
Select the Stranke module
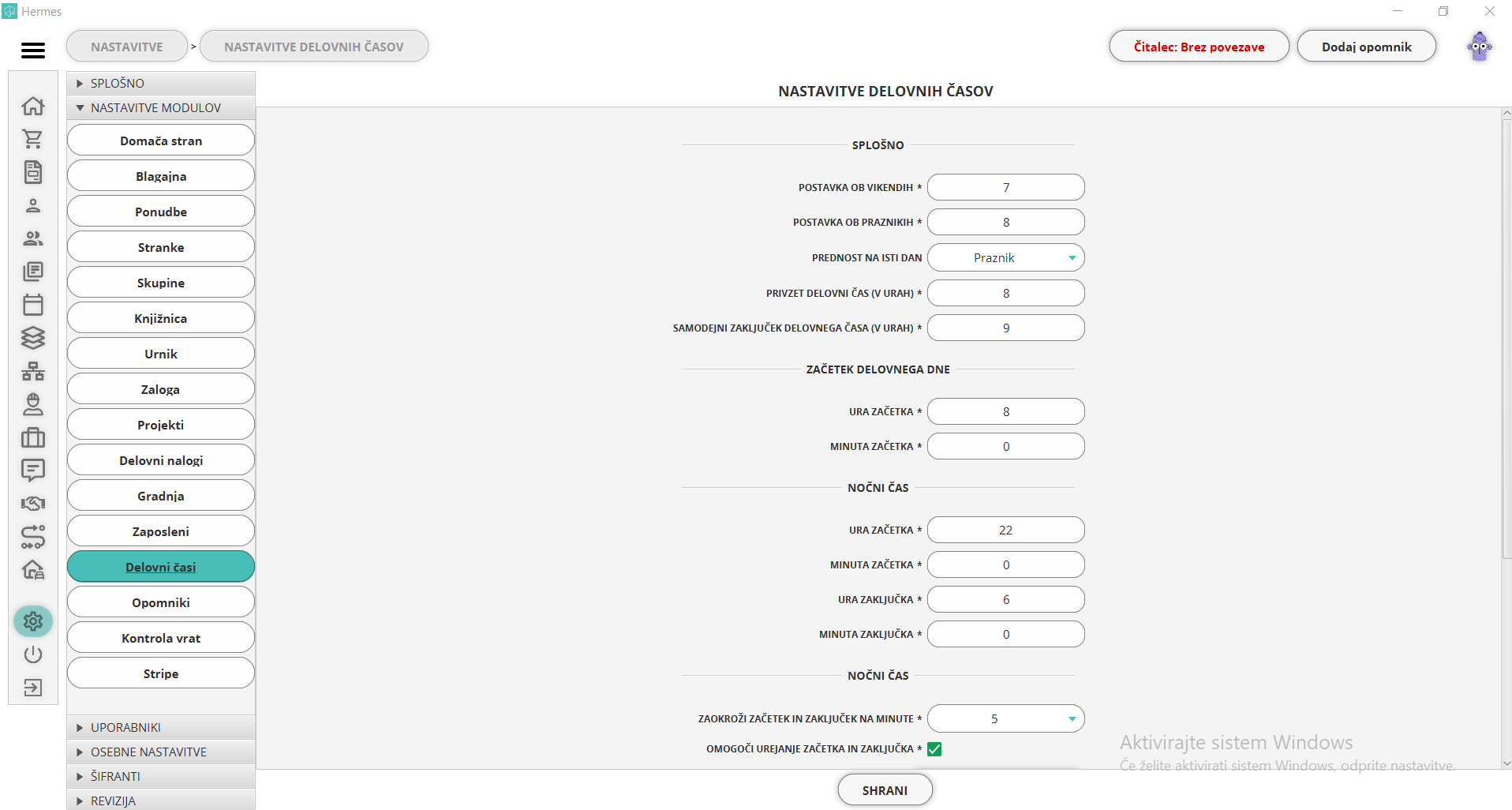(x=161, y=247)
